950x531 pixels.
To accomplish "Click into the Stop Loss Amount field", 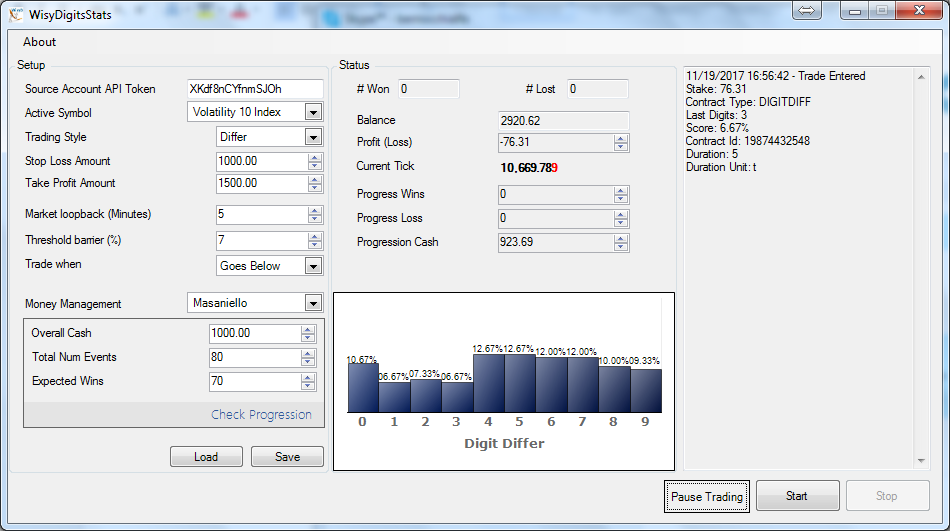I will (262, 161).
